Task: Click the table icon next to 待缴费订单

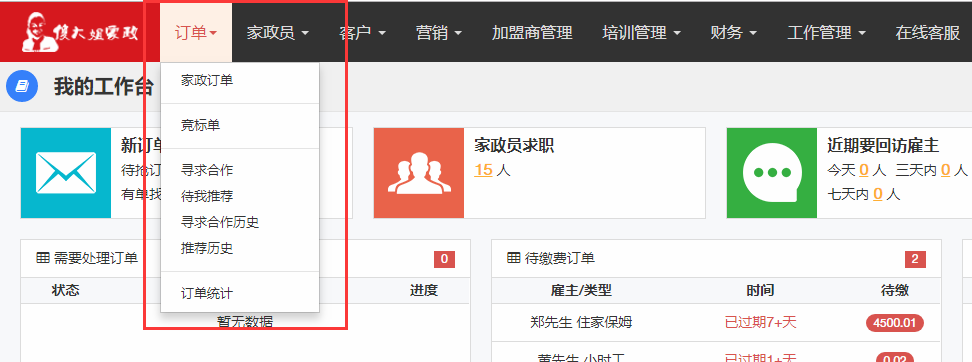Action: [x=514, y=258]
